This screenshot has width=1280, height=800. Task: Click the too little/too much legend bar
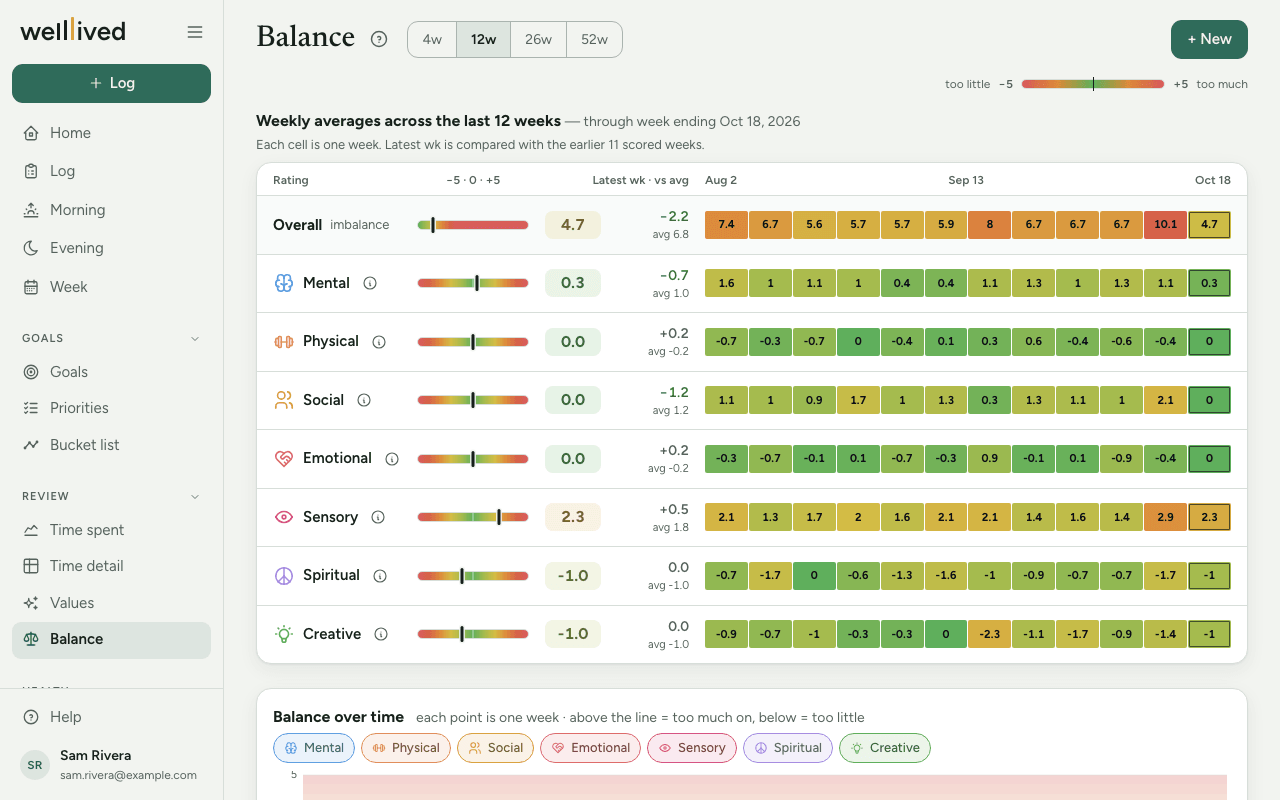click(x=1093, y=84)
